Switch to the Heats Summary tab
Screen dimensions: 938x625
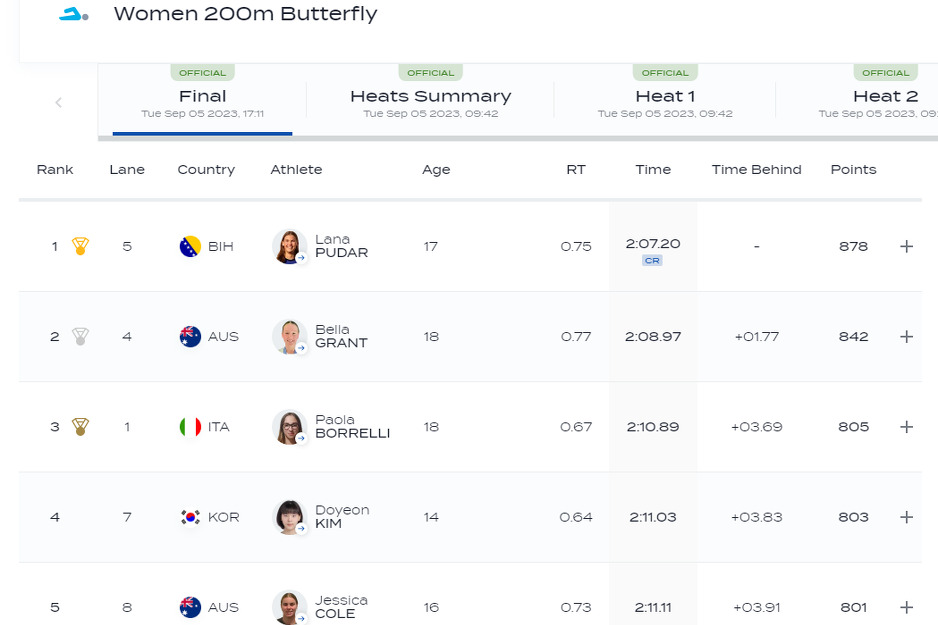pyautogui.click(x=430, y=97)
